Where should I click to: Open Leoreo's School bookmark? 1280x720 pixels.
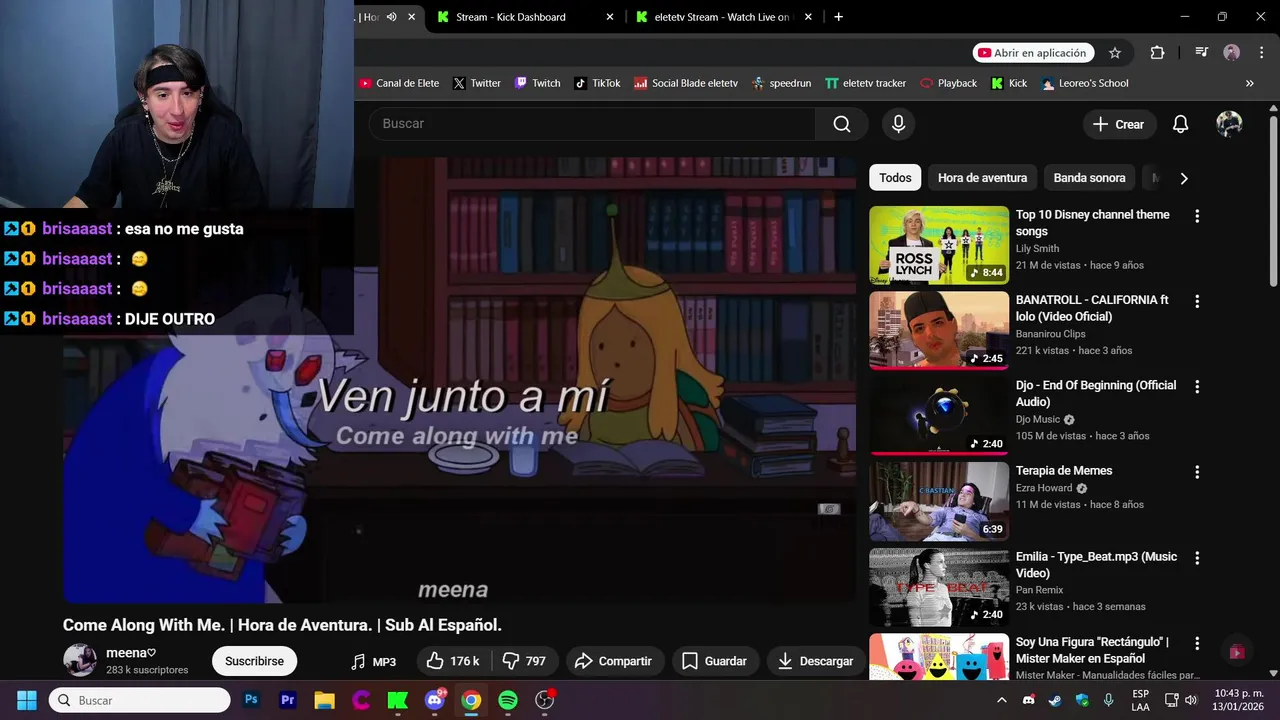click(x=1085, y=83)
